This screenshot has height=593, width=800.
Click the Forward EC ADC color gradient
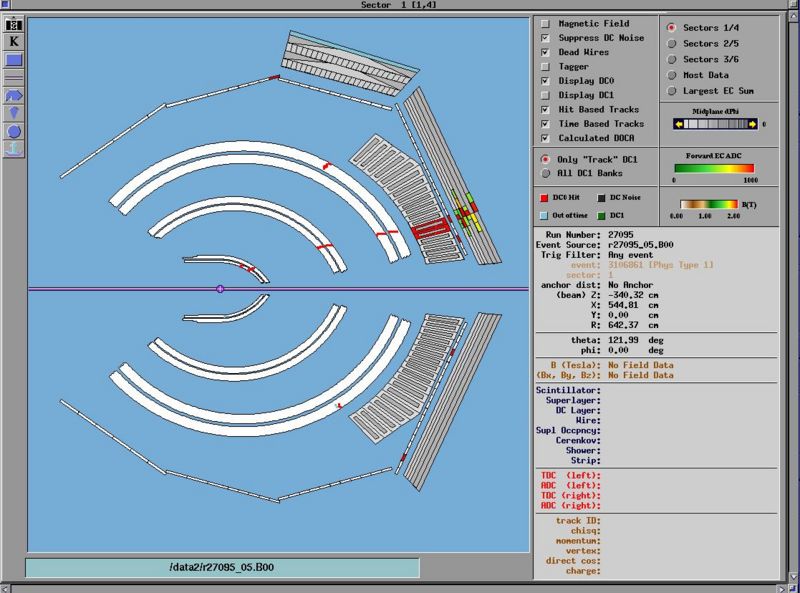714,168
